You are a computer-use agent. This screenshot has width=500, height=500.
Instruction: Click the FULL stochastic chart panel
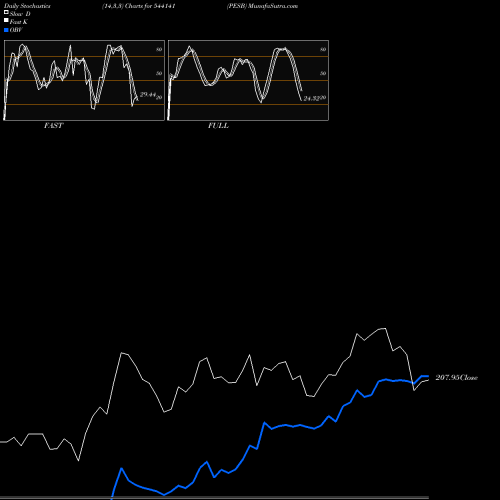(x=248, y=80)
